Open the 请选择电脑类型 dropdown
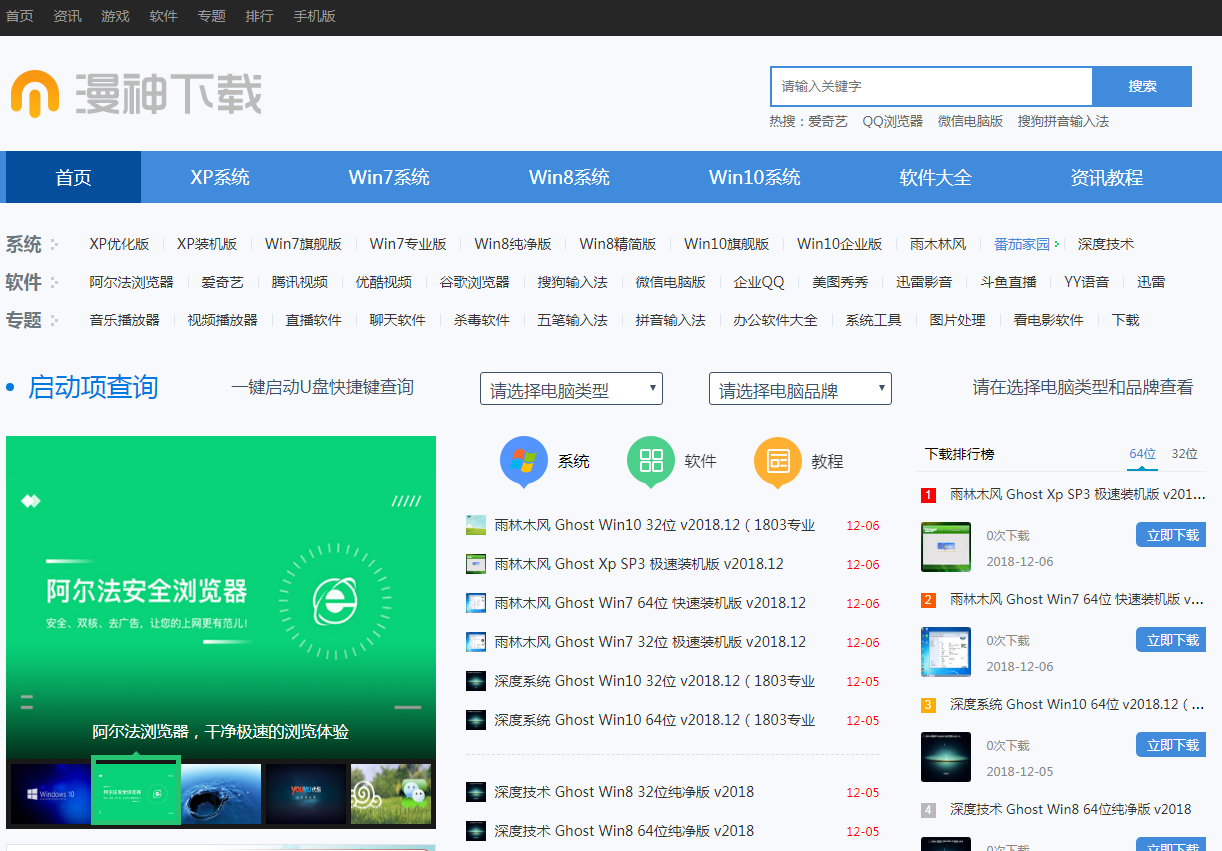This screenshot has height=851, width=1222. [571, 388]
